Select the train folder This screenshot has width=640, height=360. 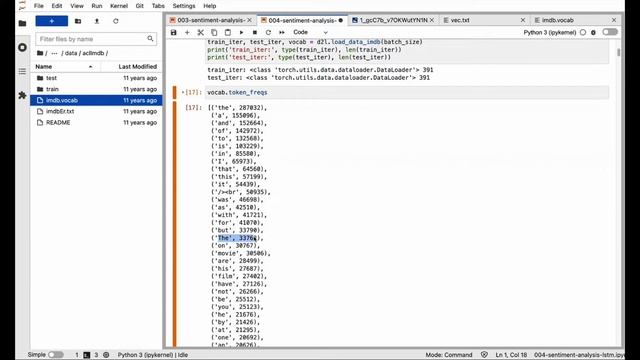pos(96,89)
